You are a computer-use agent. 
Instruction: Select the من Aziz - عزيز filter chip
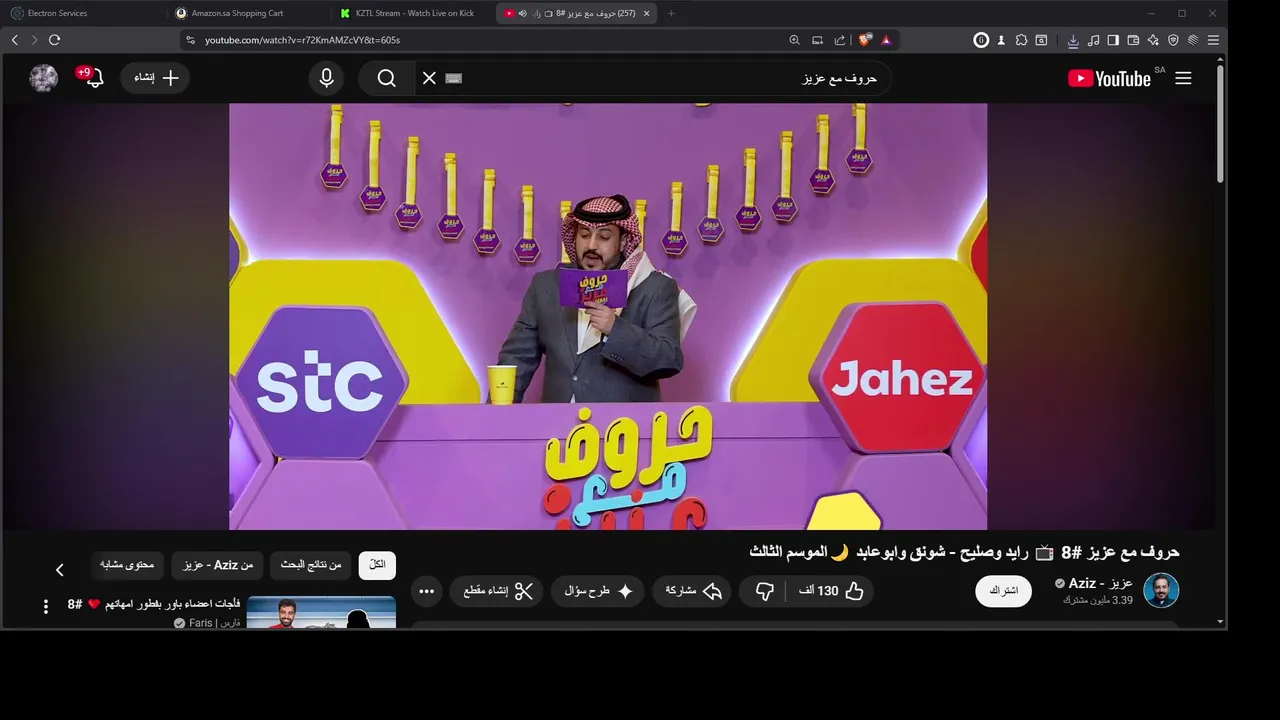[x=218, y=565]
